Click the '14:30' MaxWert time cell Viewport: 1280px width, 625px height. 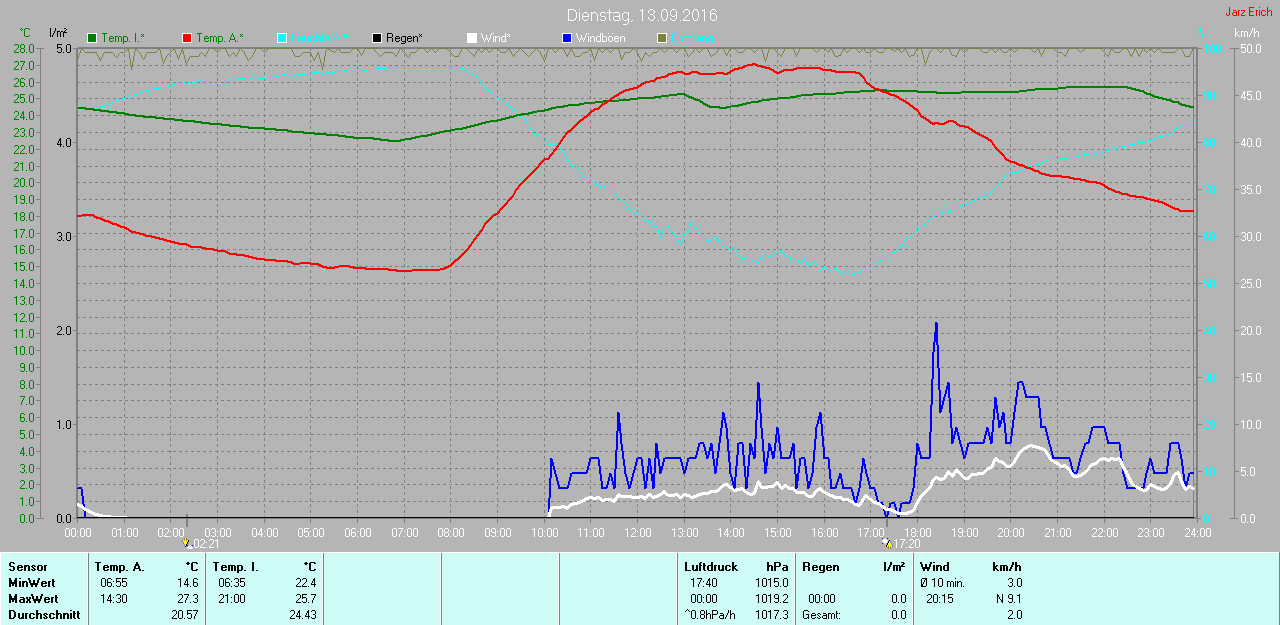point(112,599)
